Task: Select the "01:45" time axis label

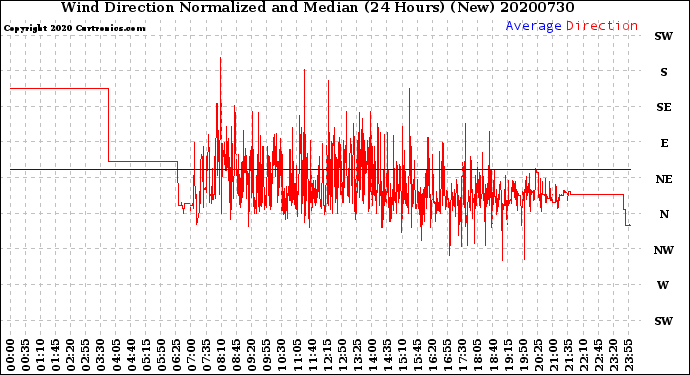Action: coord(56,355)
